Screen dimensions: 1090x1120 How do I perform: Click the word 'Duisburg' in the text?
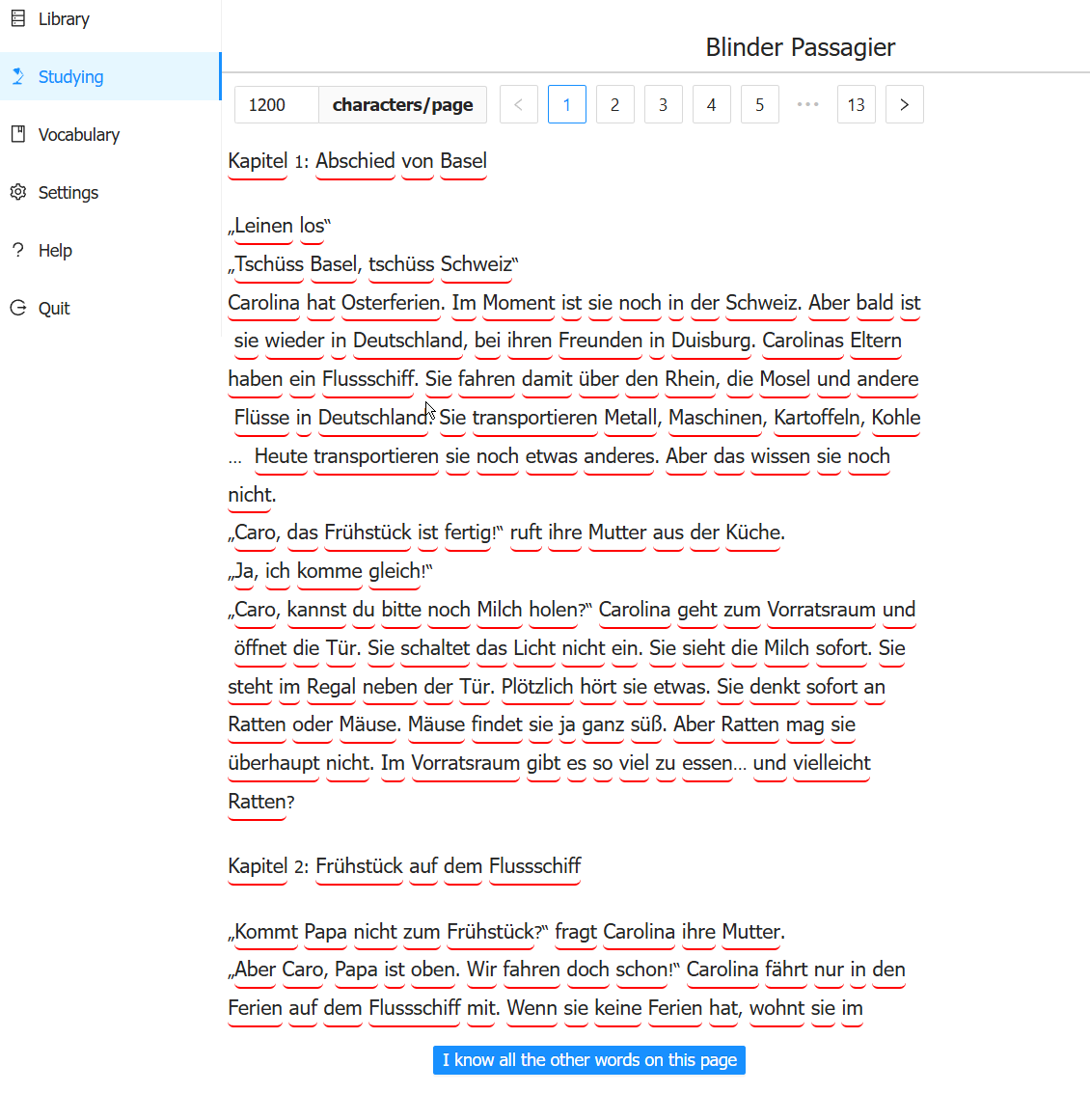coord(713,341)
